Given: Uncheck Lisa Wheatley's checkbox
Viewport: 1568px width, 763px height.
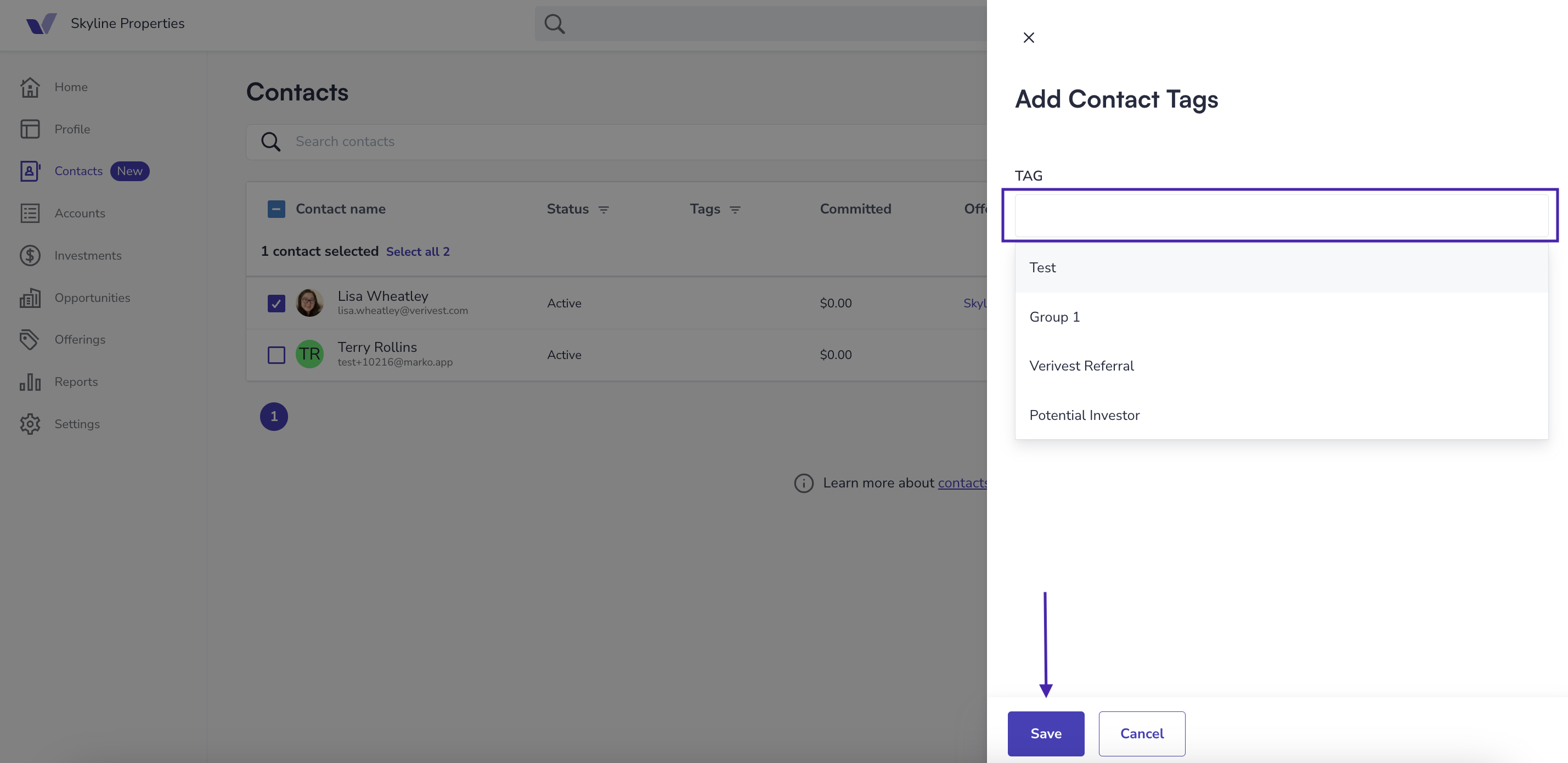Looking at the screenshot, I should 277,303.
